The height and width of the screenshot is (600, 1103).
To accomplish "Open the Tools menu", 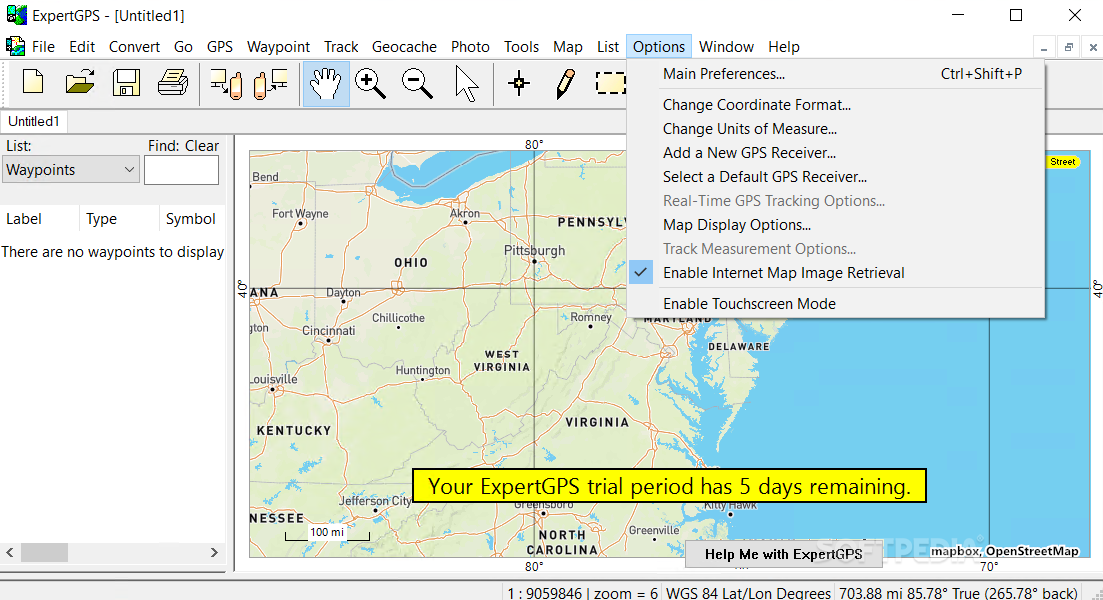I will [521, 46].
